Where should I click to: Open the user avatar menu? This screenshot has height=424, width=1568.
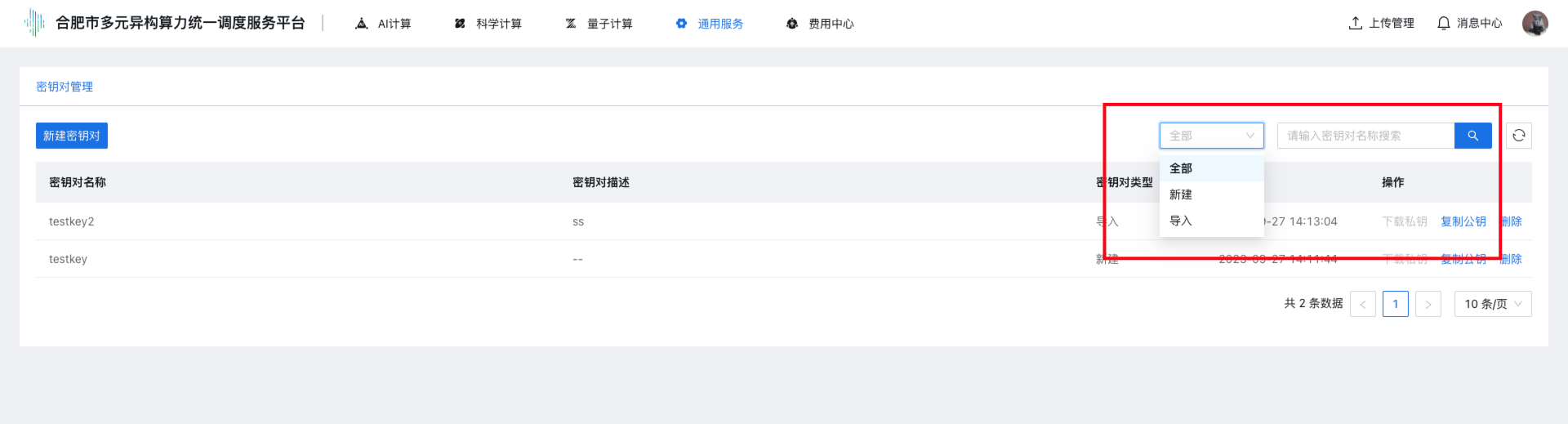point(1535,24)
